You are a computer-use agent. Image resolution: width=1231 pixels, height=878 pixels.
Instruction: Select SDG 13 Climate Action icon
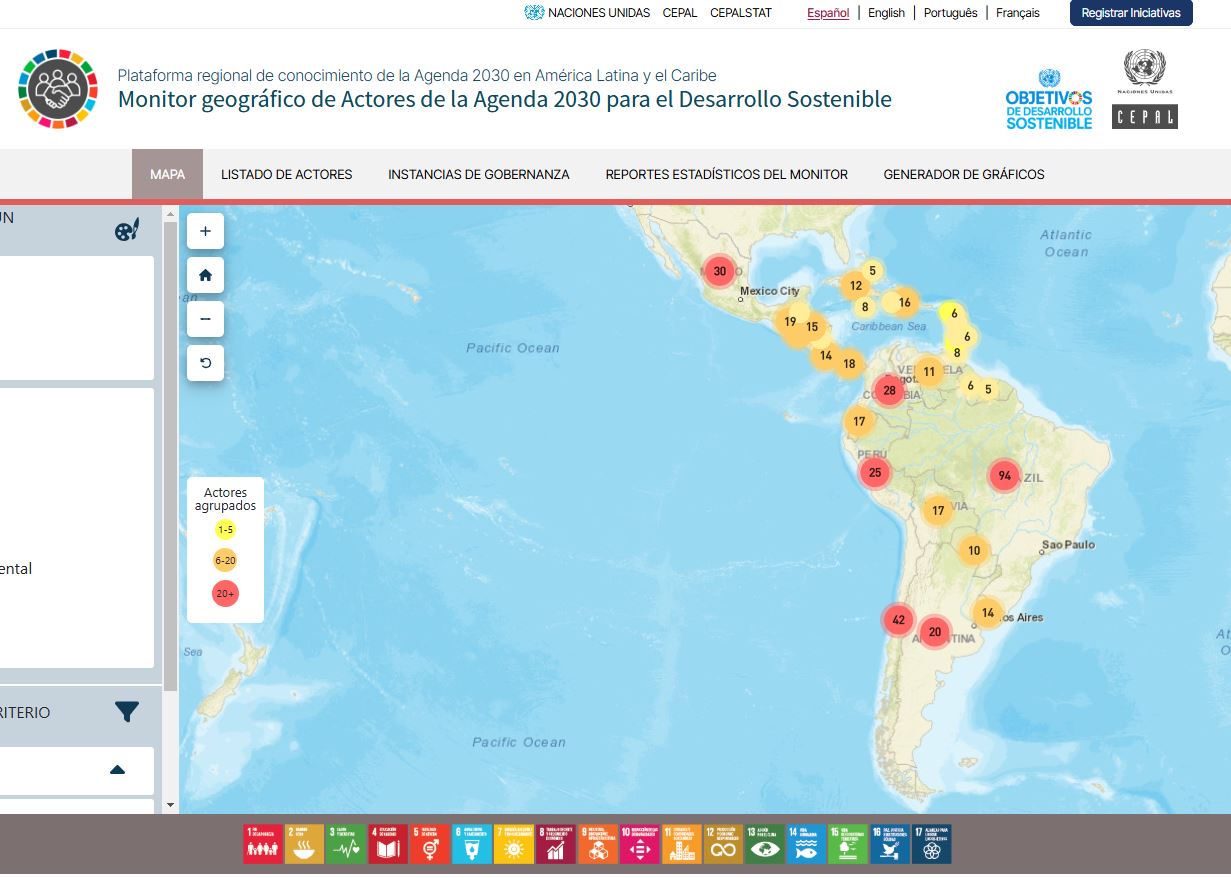click(x=765, y=844)
